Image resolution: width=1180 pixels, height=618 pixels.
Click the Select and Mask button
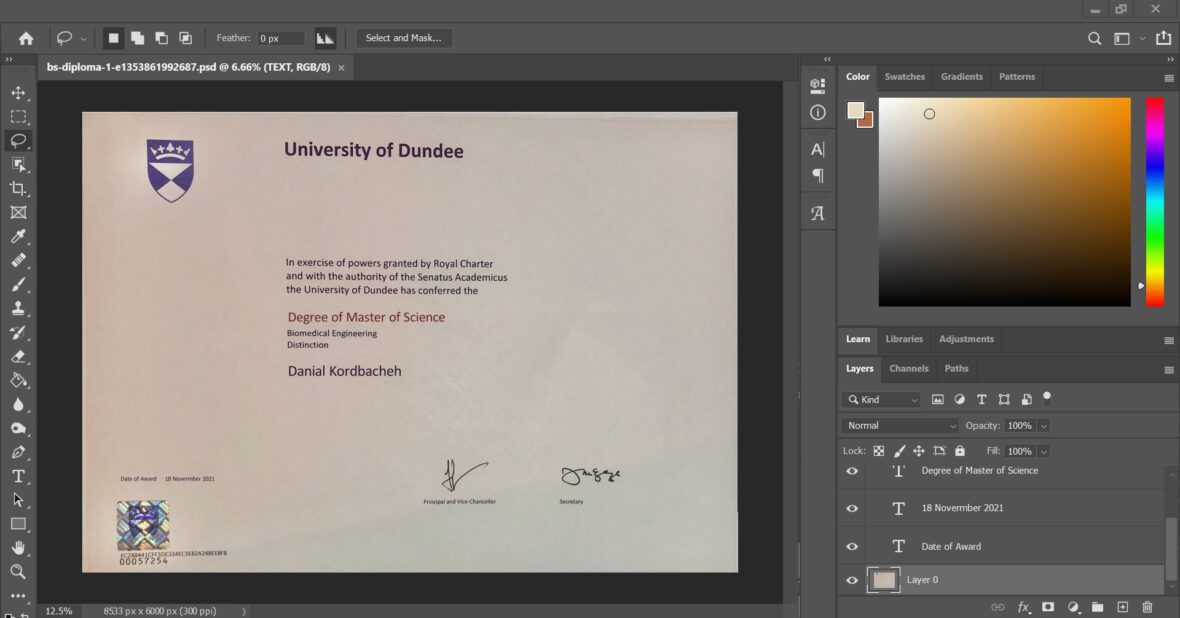pyautogui.click(x=403, y=38)
